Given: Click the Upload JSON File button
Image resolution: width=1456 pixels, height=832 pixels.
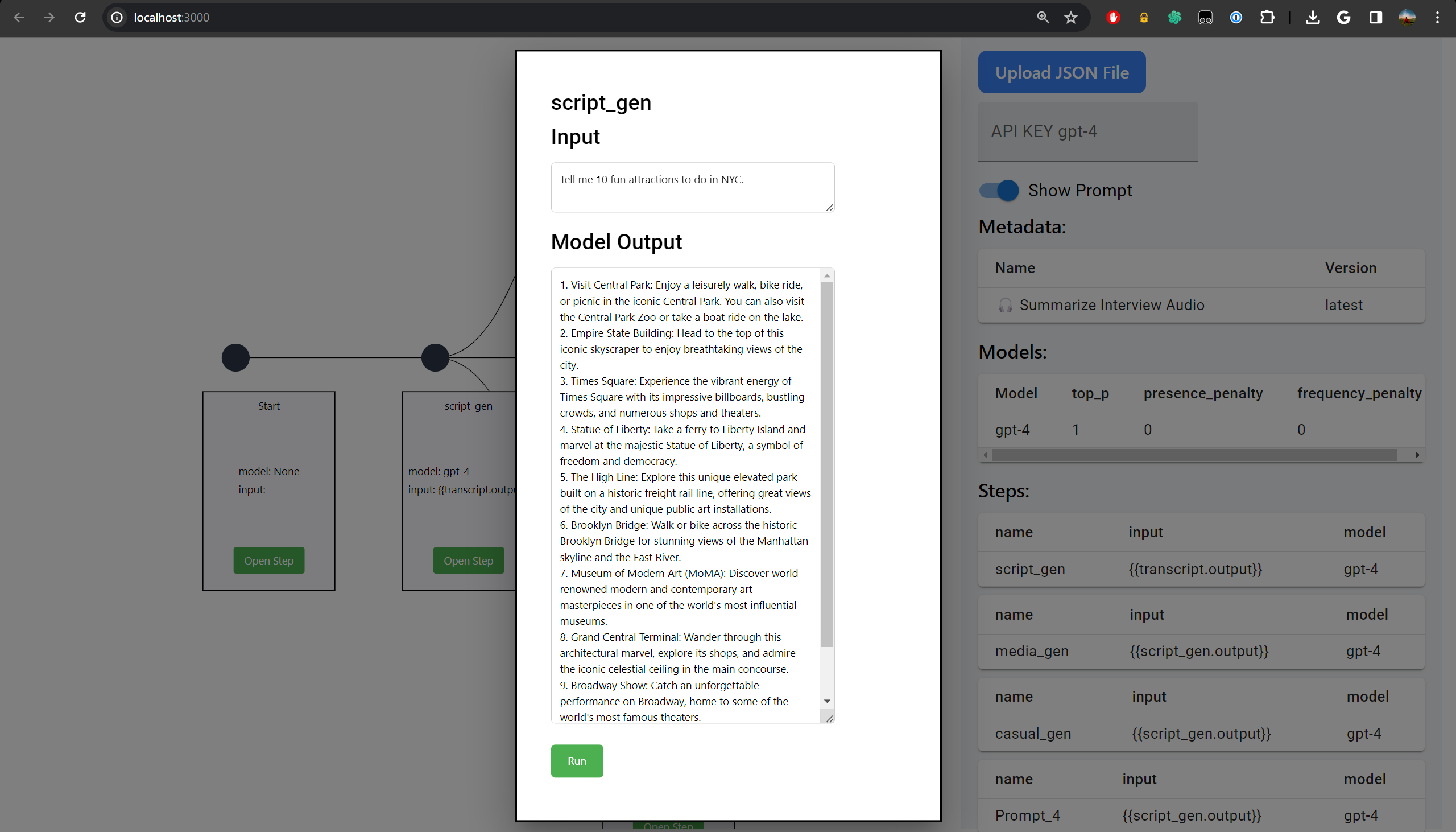Looking at the screenshot, I should pyautogui.click(x=1061, y=72).
